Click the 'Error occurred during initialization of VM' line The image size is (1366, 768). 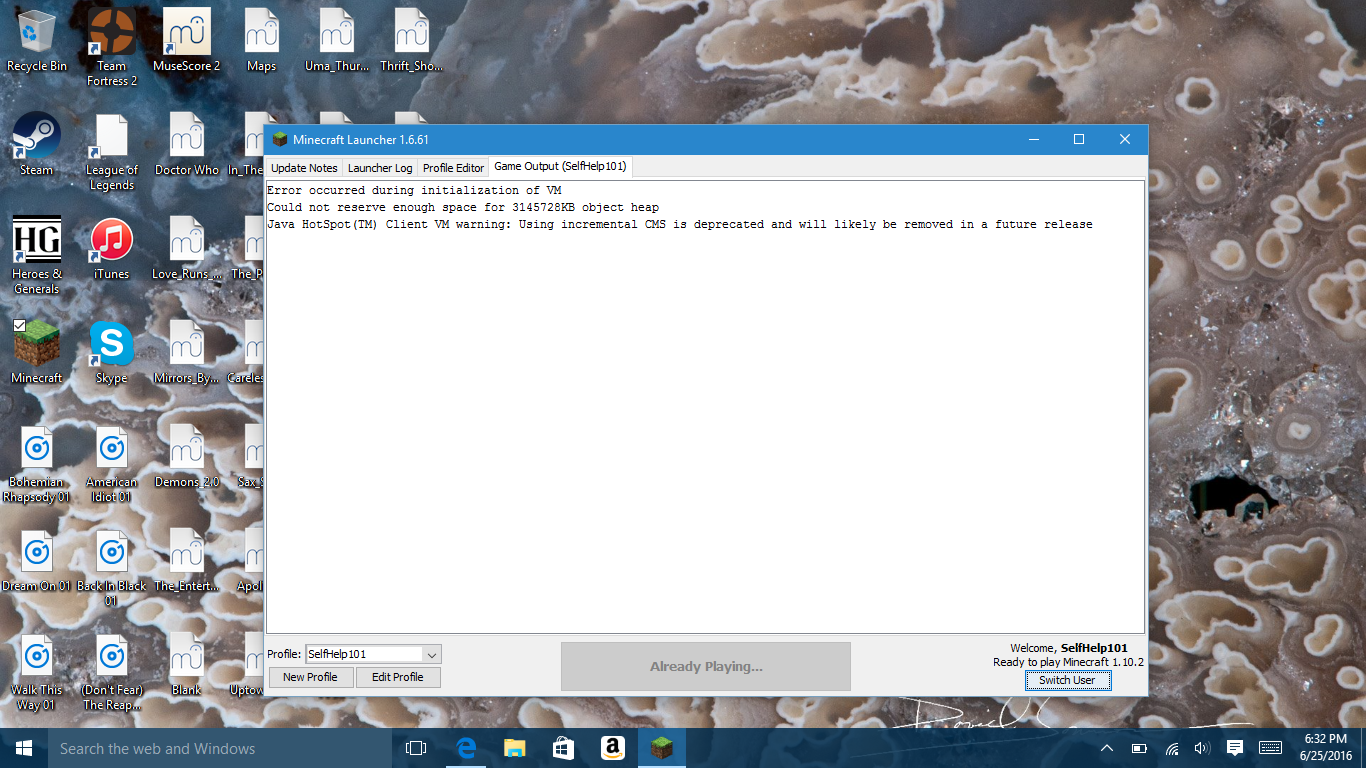click(x=414, y=190)
